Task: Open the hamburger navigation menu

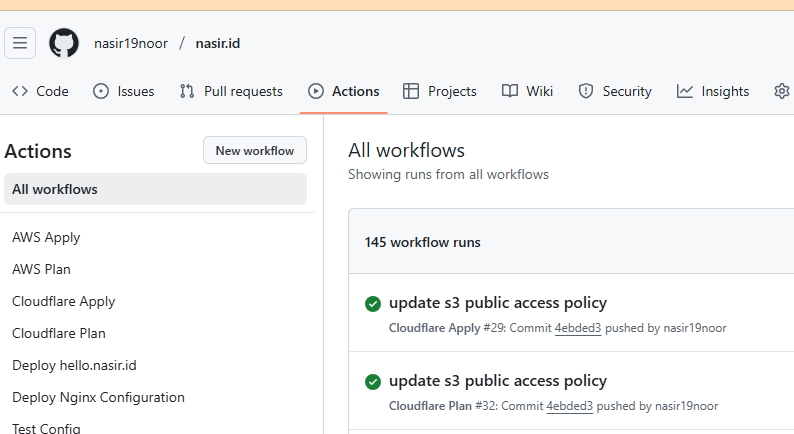Action: tap(20, 43)
